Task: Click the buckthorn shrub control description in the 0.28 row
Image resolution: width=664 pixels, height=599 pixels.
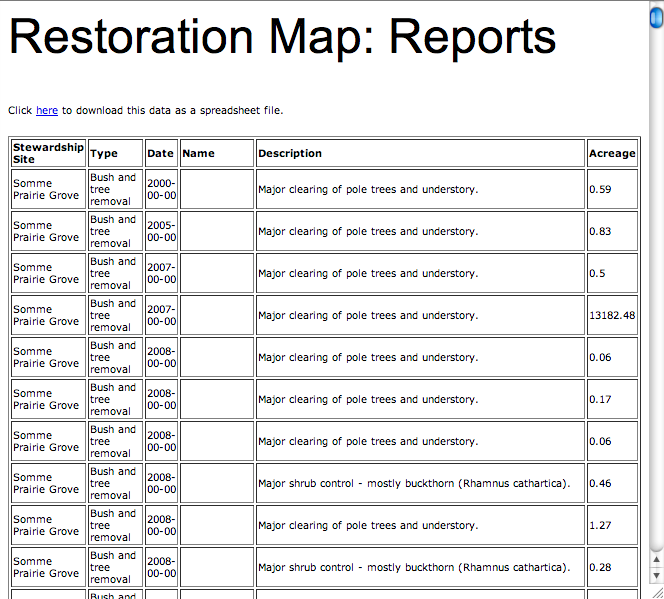Action: point(414,567)
